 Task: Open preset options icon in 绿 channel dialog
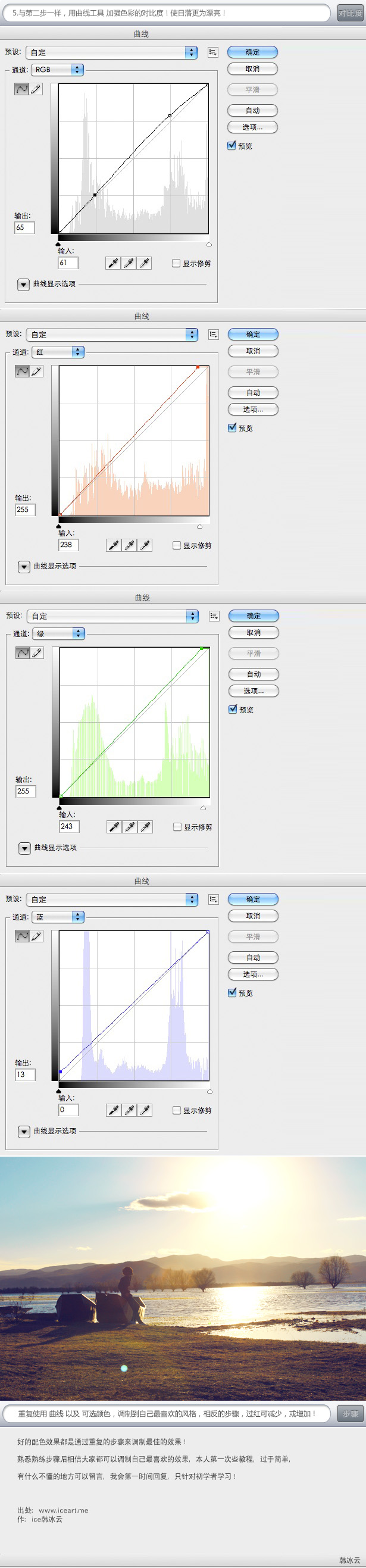214,616
